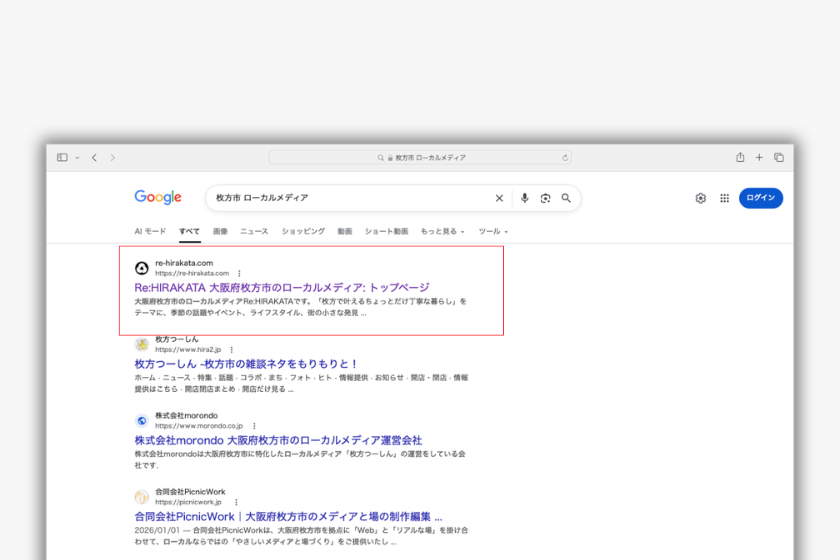Viewport: 840px width, 560px height.
Task: Open the sidebar options dropdown arrow
Action: pyautogui.click(x=77, y=158)
